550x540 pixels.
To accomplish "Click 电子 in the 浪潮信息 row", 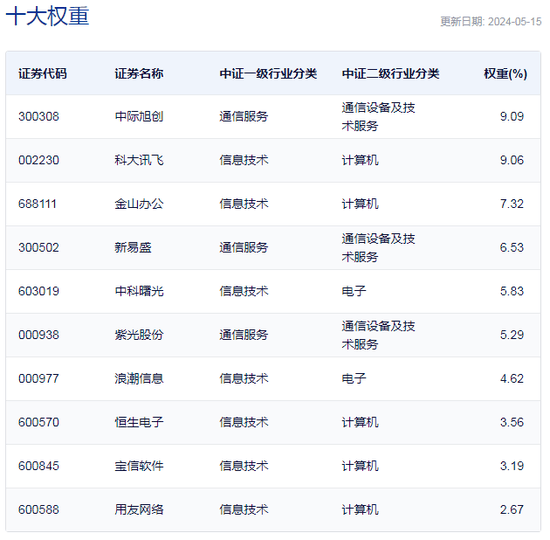I will (x=354, y=379).
